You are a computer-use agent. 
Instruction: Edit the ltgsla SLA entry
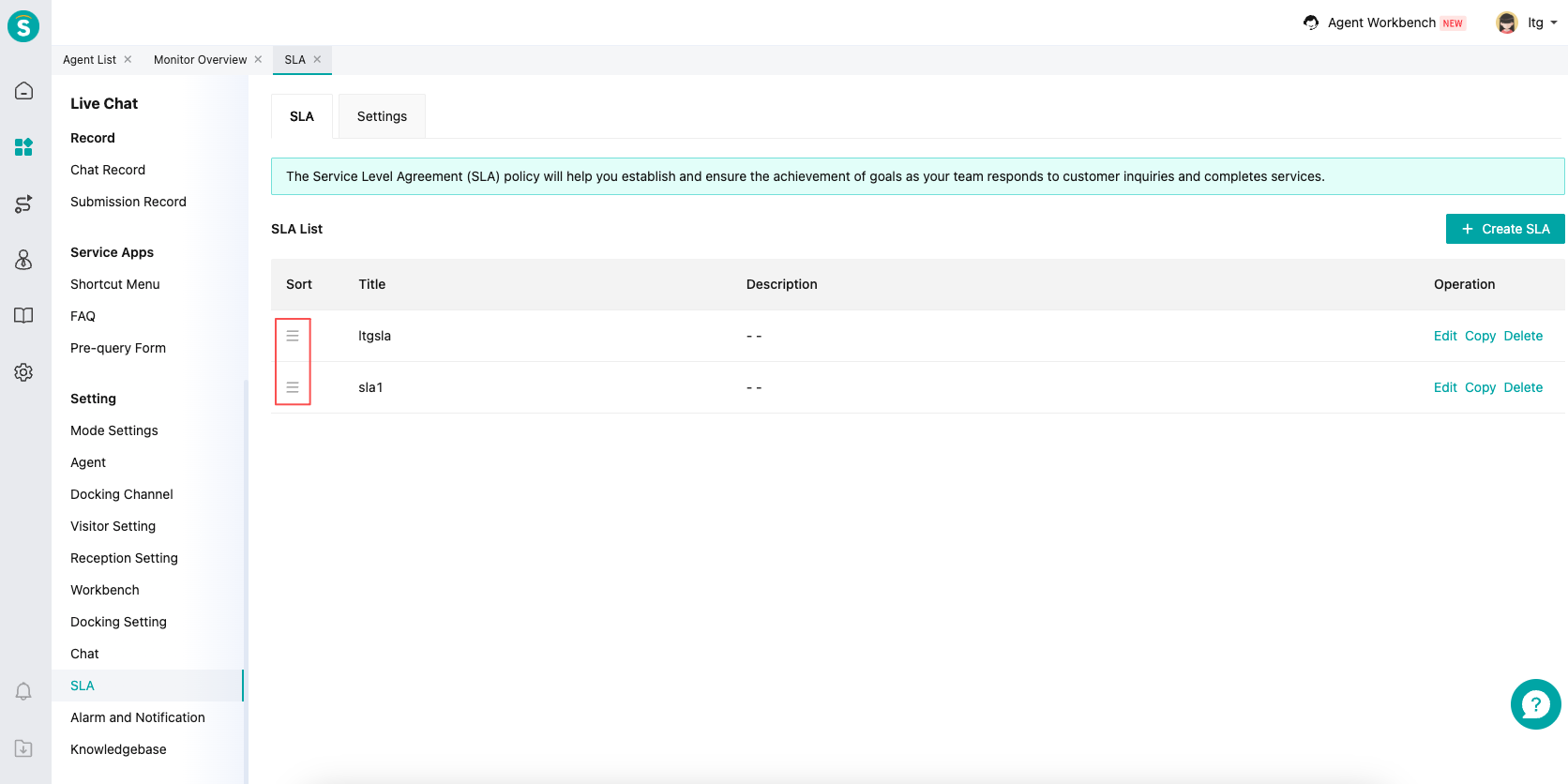click(1444, 336)
